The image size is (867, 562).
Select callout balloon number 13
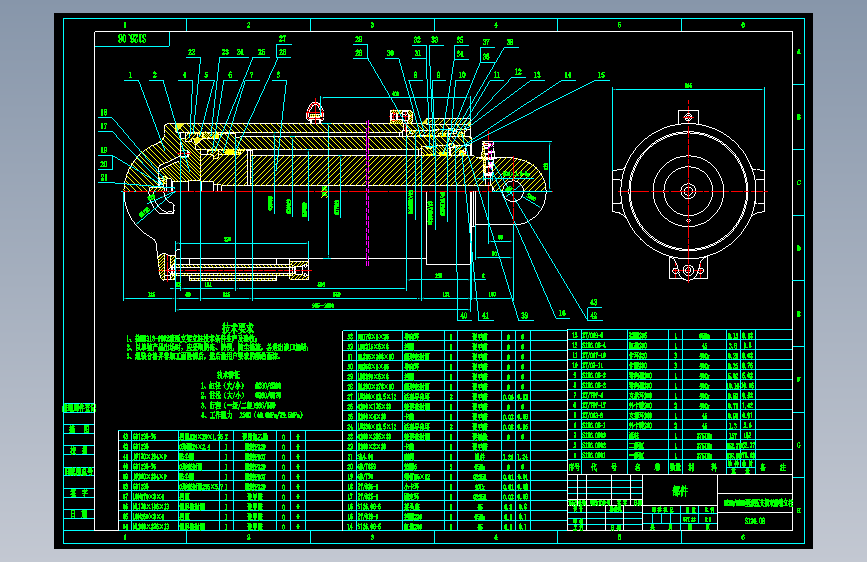tap(537, 75)
